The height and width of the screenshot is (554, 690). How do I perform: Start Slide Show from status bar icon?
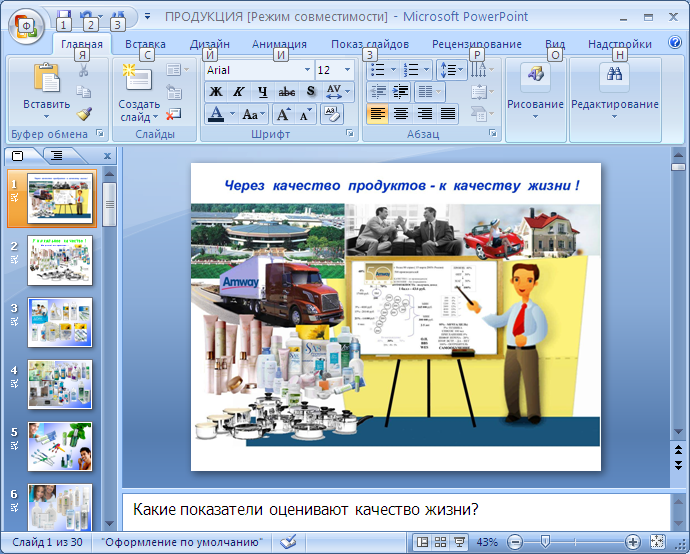point(459,542)
